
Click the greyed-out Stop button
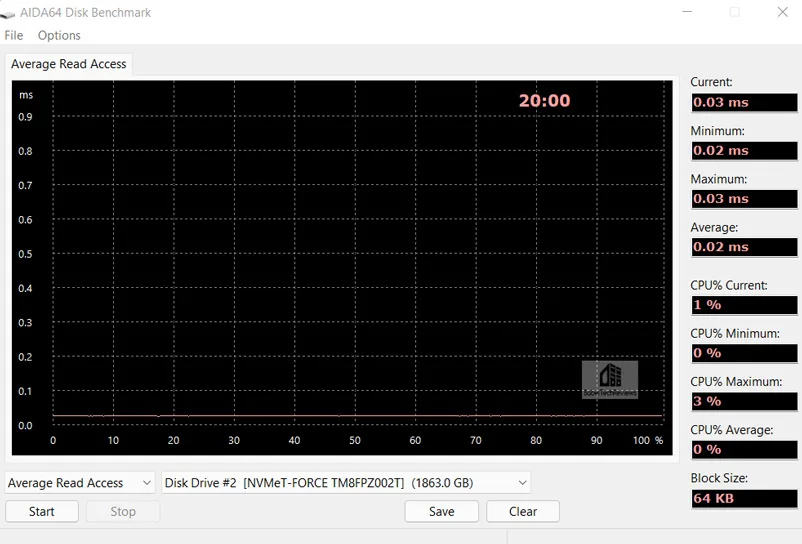123,511
